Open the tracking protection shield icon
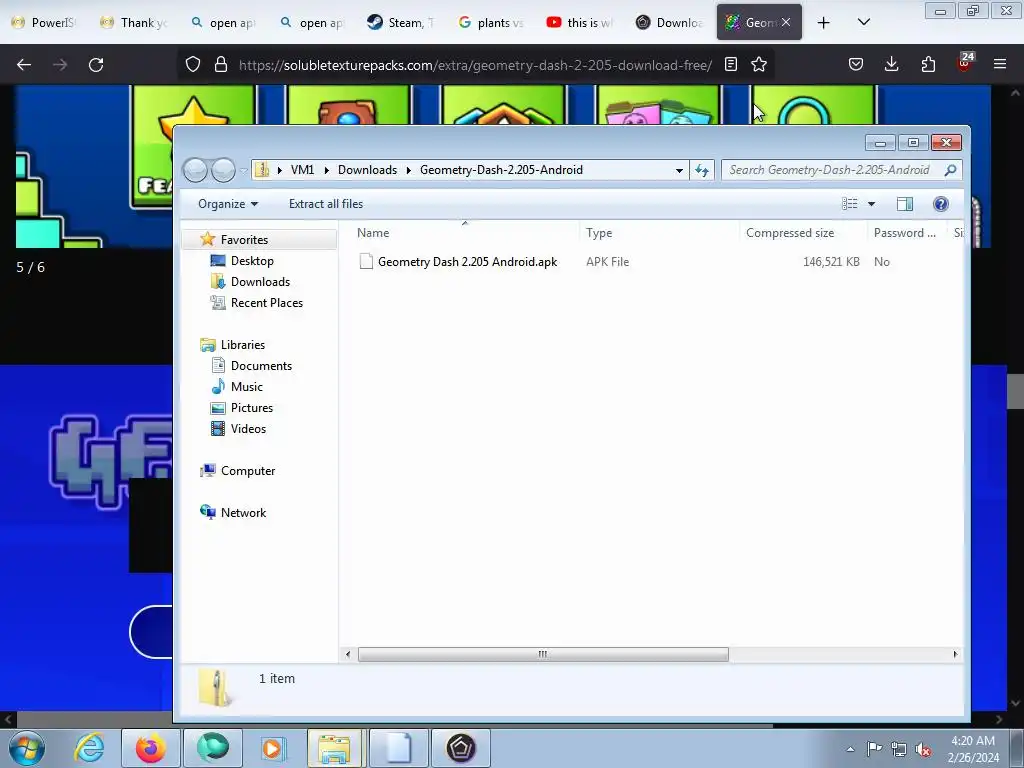Viewport: 1024px width, 768px height. [x=193, y=65]
